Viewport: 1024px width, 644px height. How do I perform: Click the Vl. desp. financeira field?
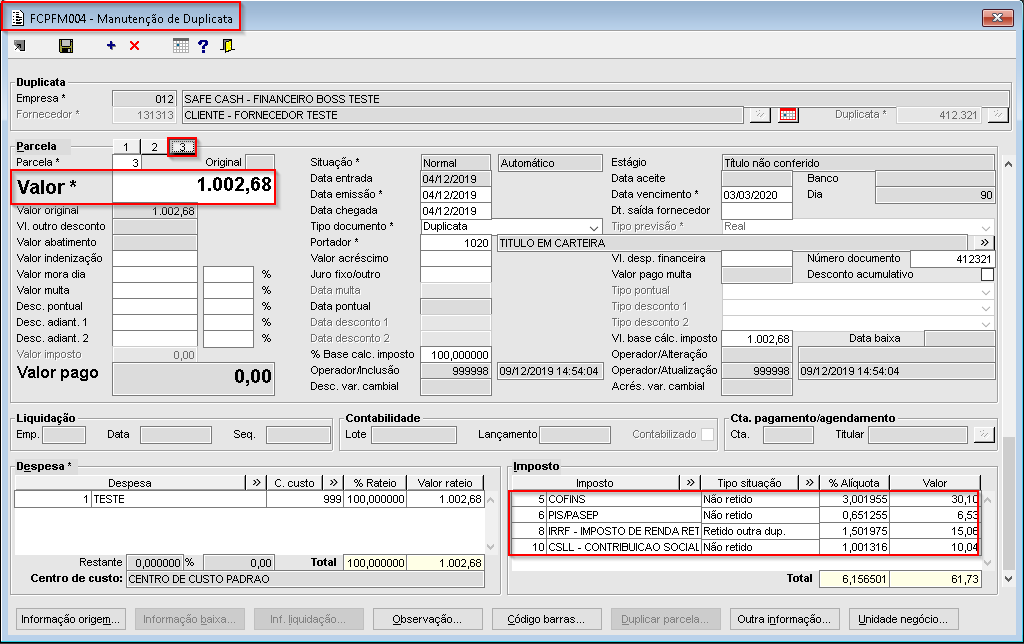pos(756,259)
